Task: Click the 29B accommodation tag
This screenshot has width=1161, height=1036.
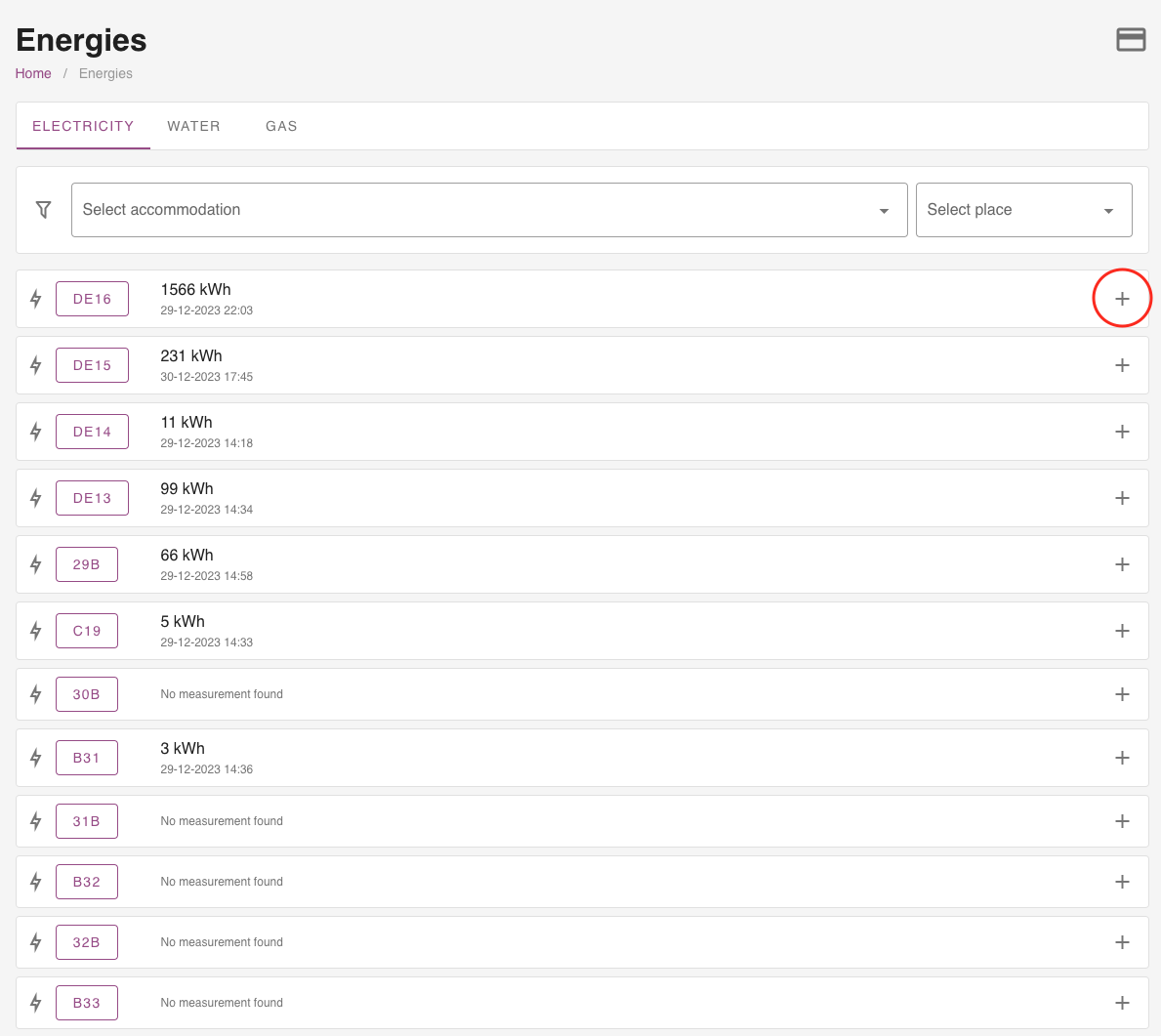Action: (87, 564)
